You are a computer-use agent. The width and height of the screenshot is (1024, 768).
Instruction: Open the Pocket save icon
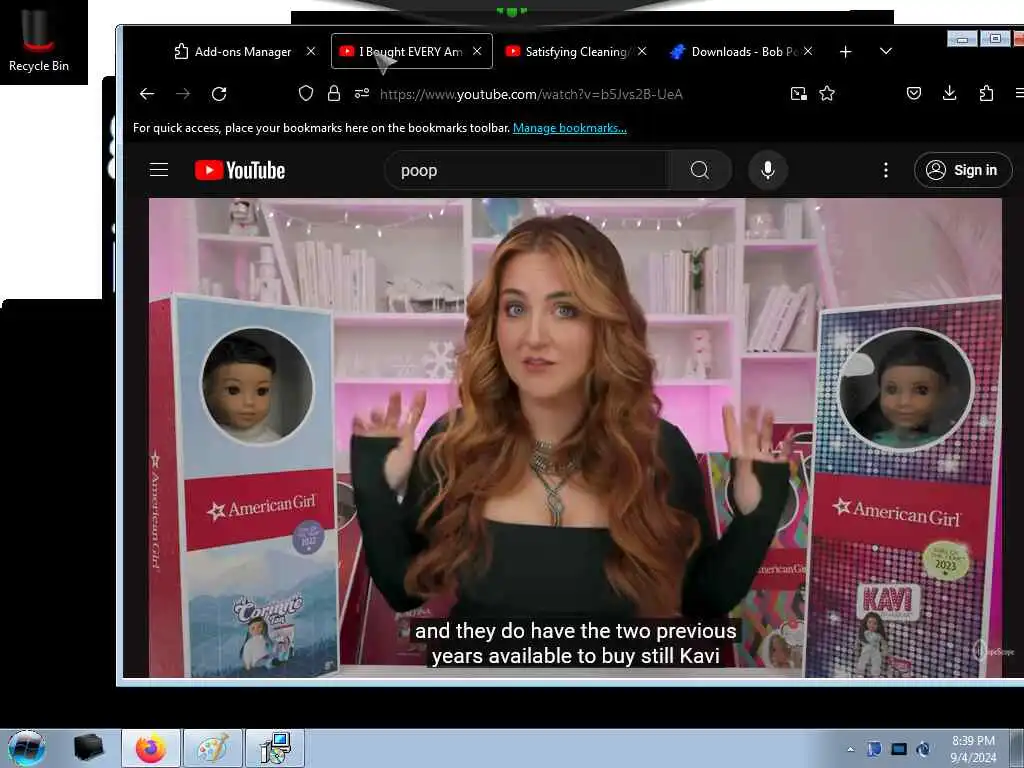coord(914,93)
